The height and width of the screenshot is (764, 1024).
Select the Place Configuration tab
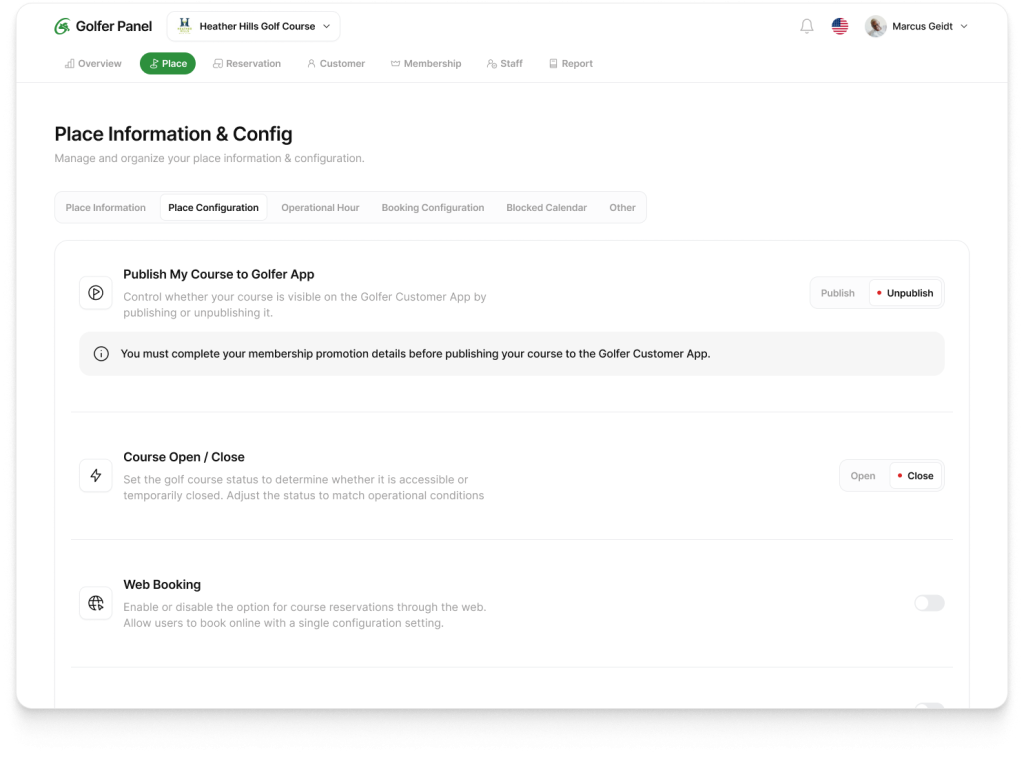214,208
